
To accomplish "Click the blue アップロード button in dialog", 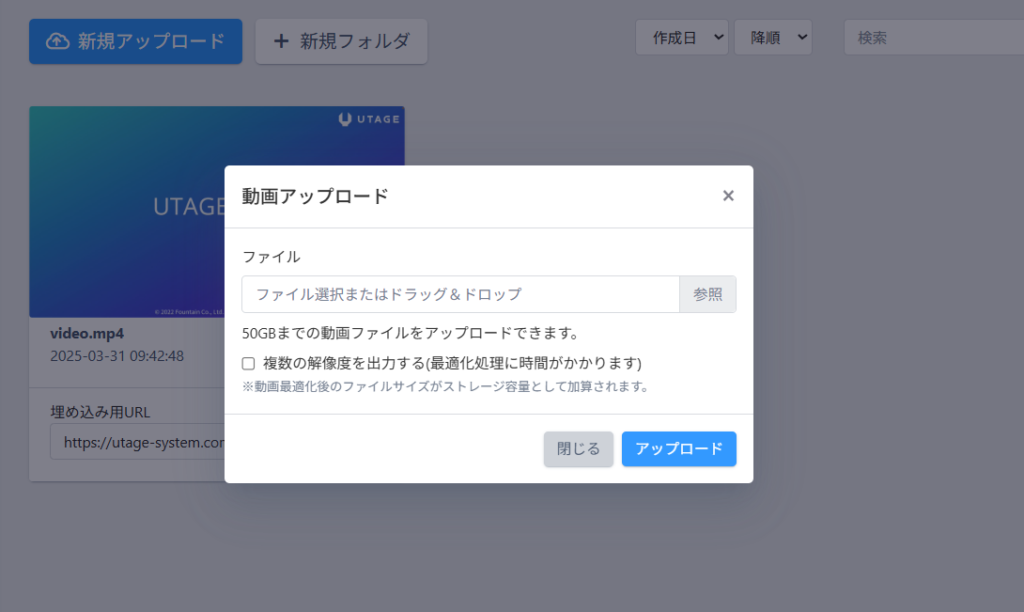I will (x=678, y=449).
